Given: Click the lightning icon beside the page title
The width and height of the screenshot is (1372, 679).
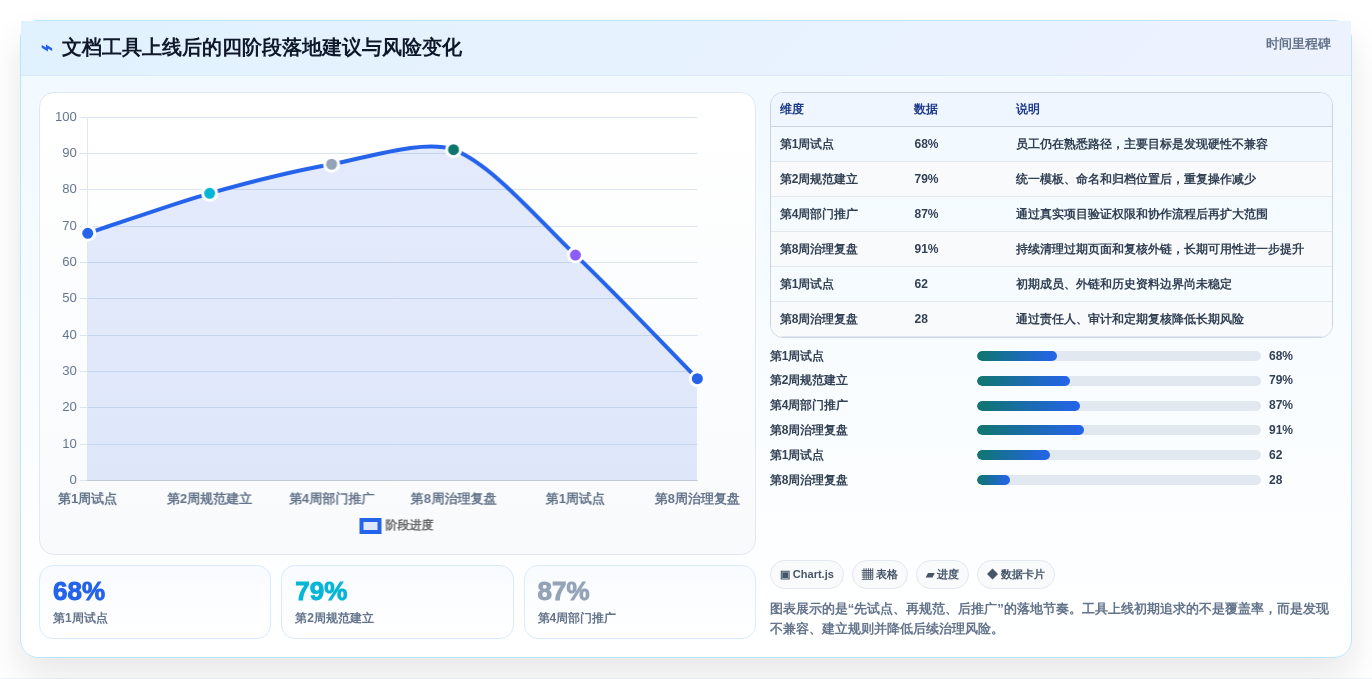Looking at the screenshot, I should pyautogui.click(x=47, y=48).
